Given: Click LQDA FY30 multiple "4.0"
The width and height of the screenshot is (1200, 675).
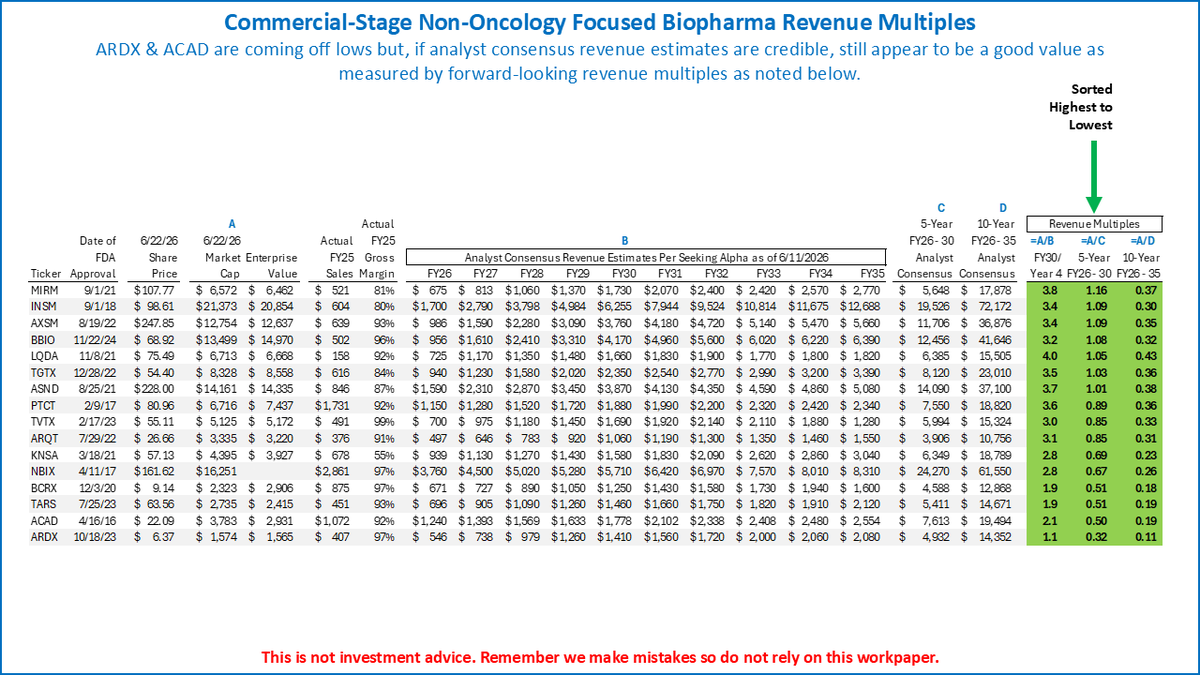Looking at the screenshot, I should point(1047,355).
